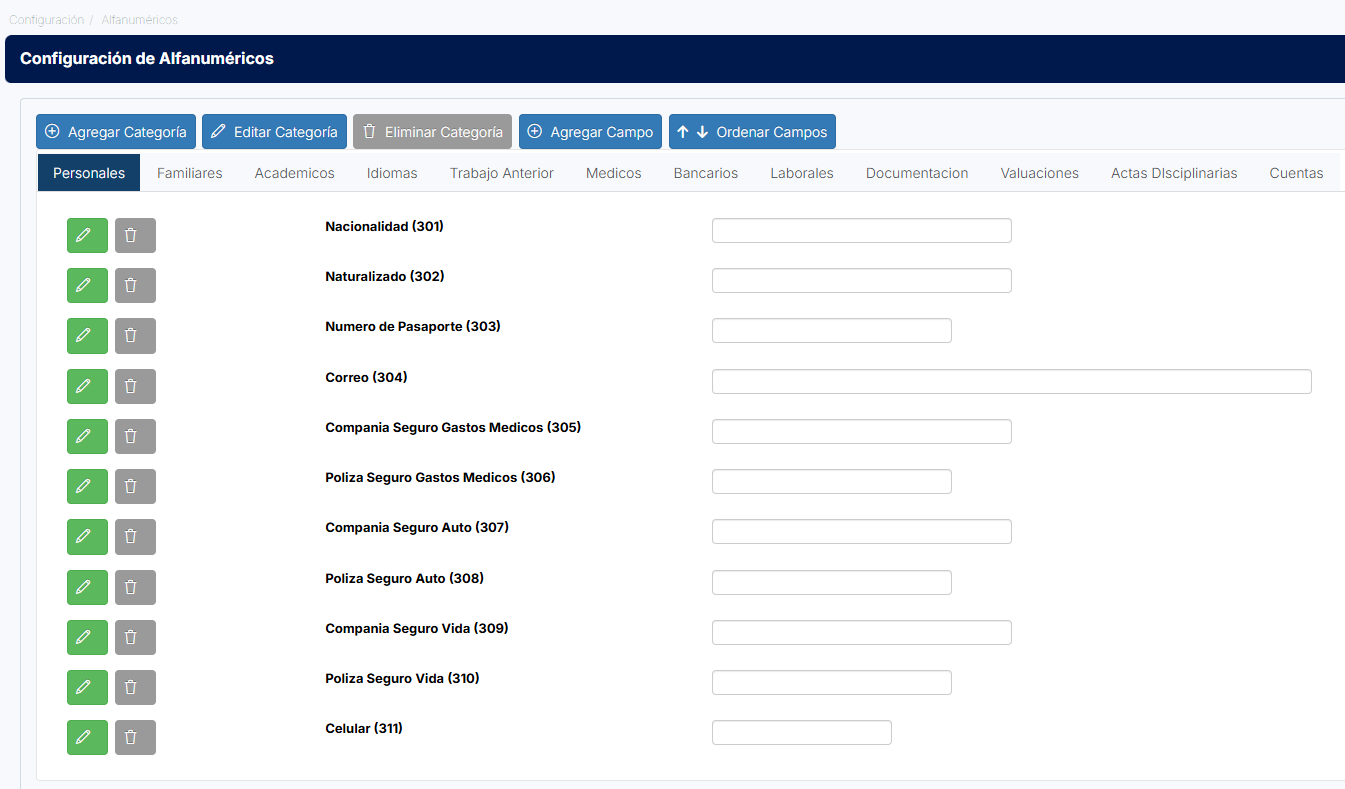The image size is (1345, 789).
Task: Click pencil icon for Compania Seguro Gastos Medicos
Action: click(x=87, y=436)
